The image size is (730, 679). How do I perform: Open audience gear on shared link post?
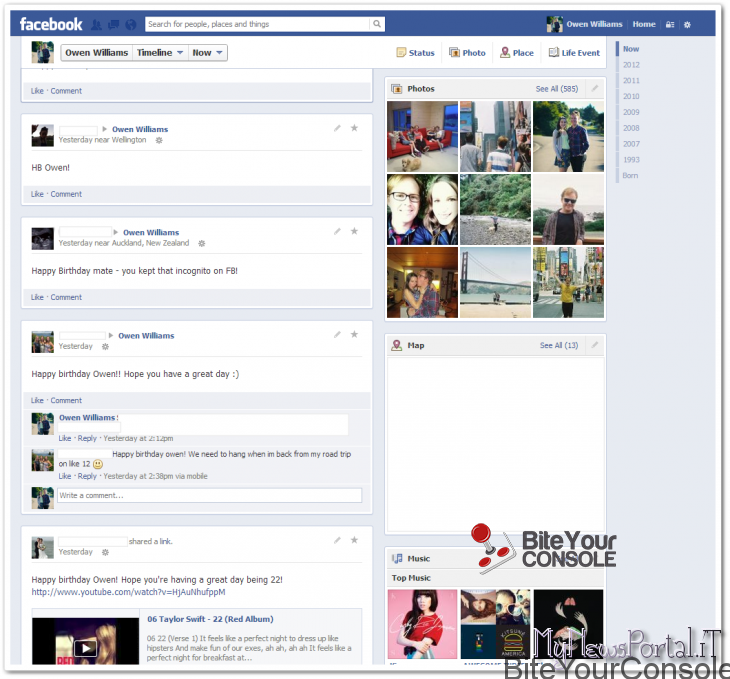tap(105, 553)
